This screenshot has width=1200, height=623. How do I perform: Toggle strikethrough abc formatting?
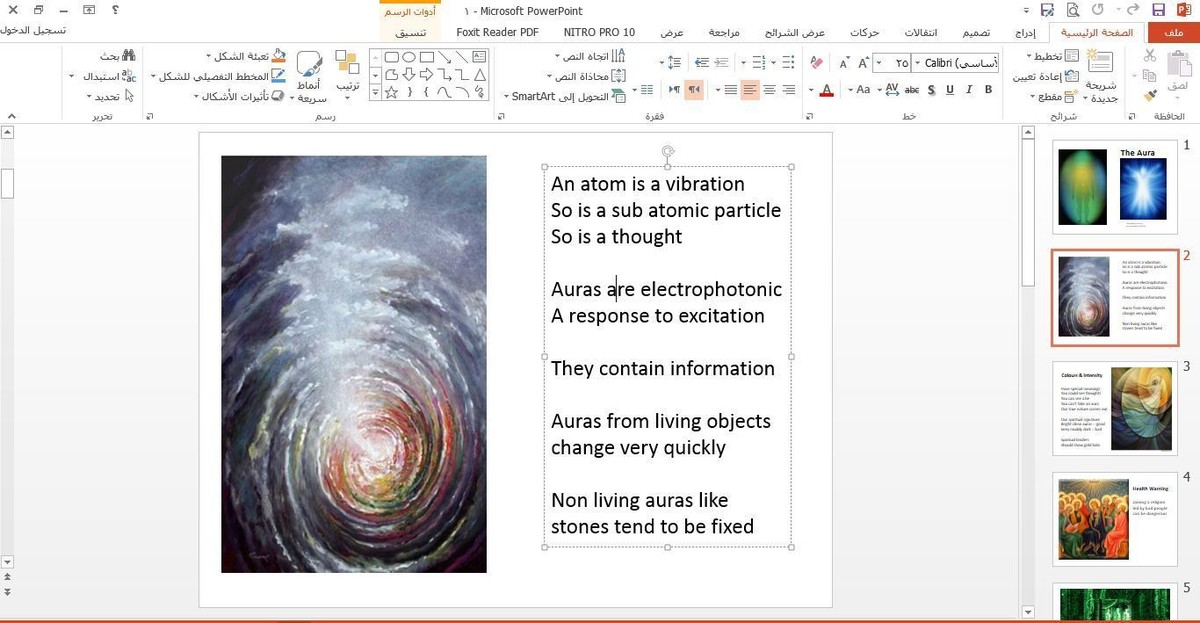911,90
